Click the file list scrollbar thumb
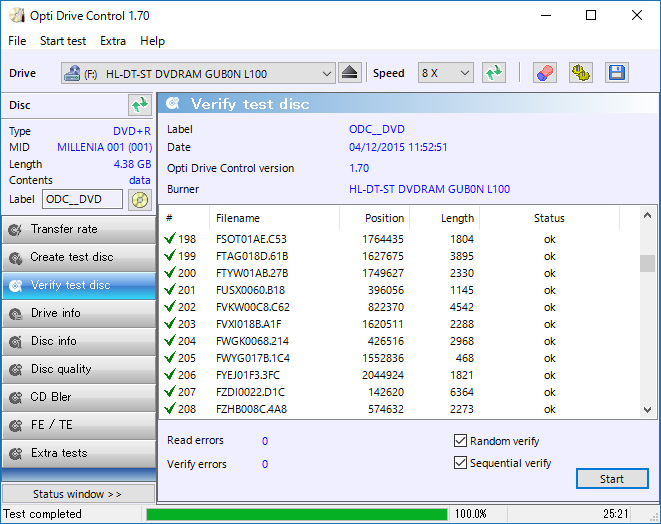The height and width of the screenshot is (524, 661). point(648,263)
